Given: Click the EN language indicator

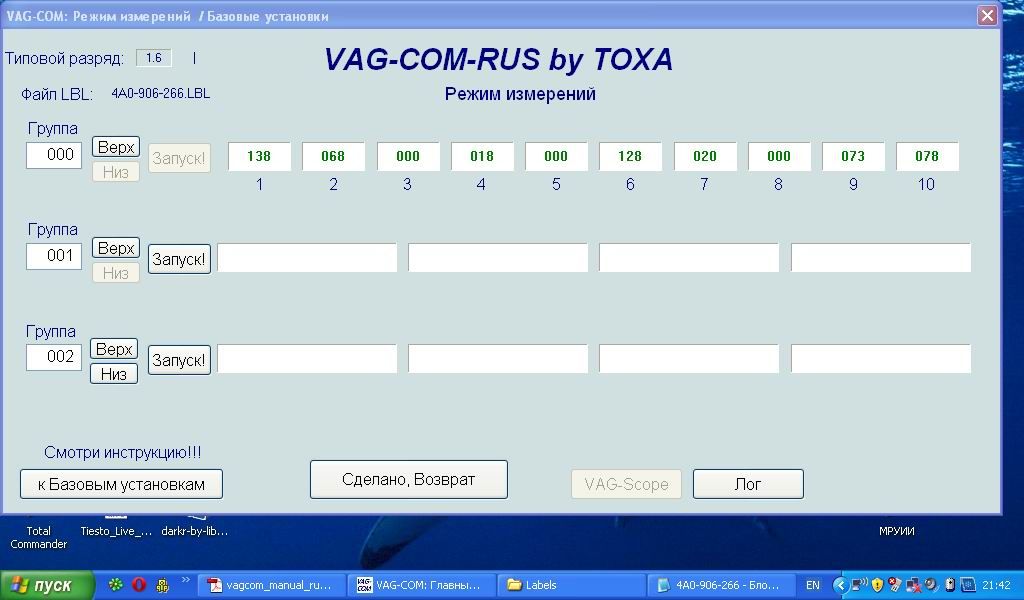Looking at the screenshot, I should click(x=812, y=585).
